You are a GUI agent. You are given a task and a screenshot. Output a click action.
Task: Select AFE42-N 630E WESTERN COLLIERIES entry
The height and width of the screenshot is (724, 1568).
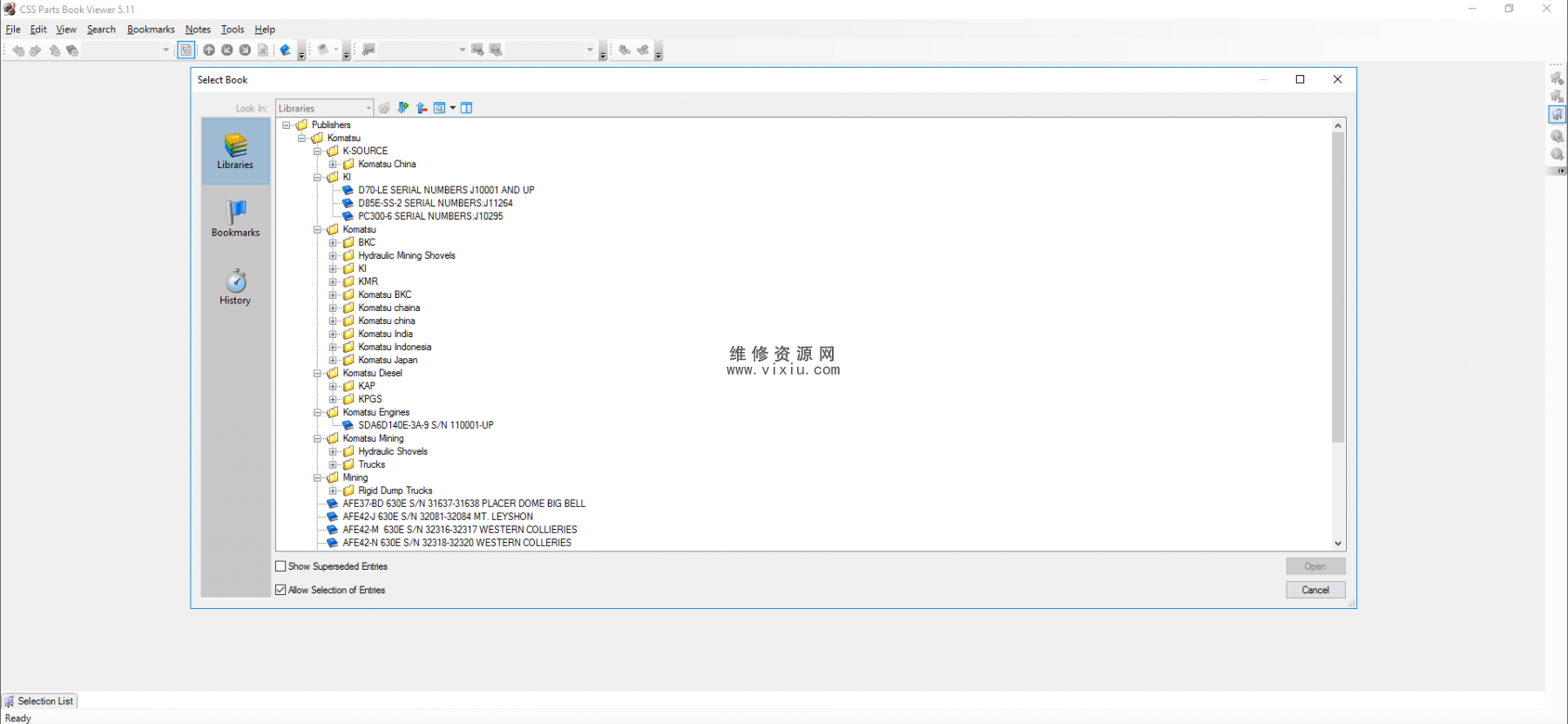(457, 543)
